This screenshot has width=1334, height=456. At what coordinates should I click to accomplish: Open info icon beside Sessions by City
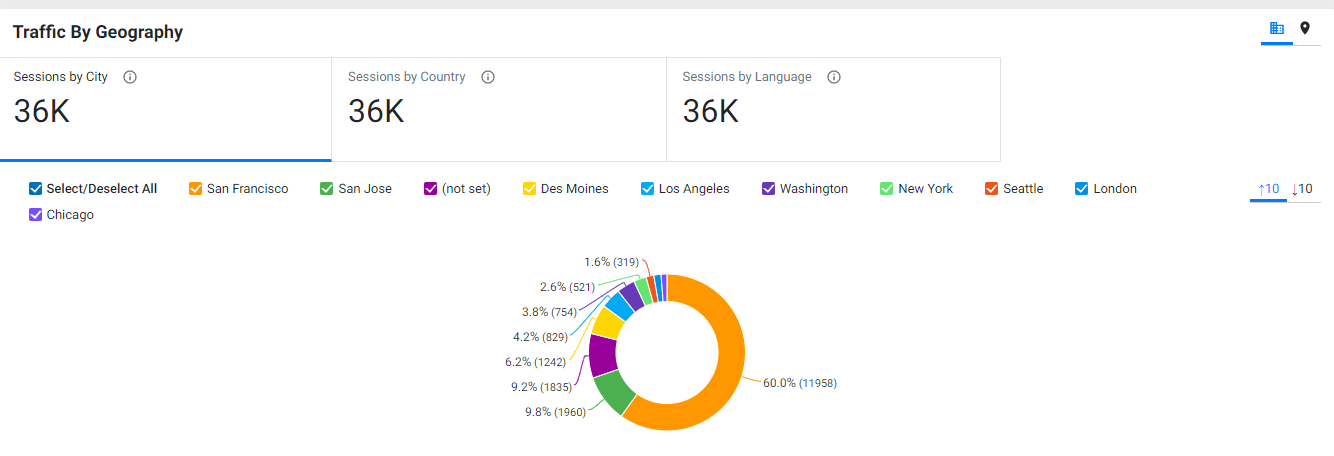click(129, 77)
